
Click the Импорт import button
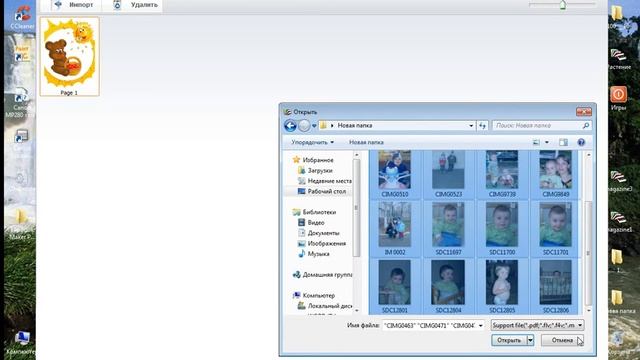(75, 5)
